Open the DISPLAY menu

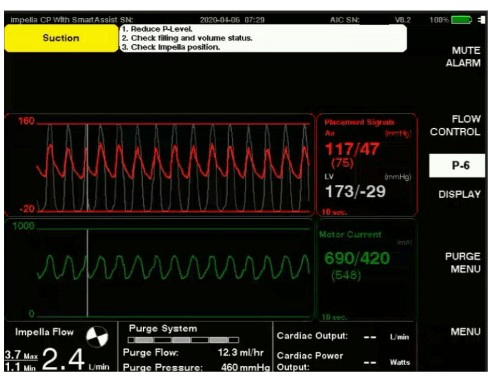tap(459, 194)
